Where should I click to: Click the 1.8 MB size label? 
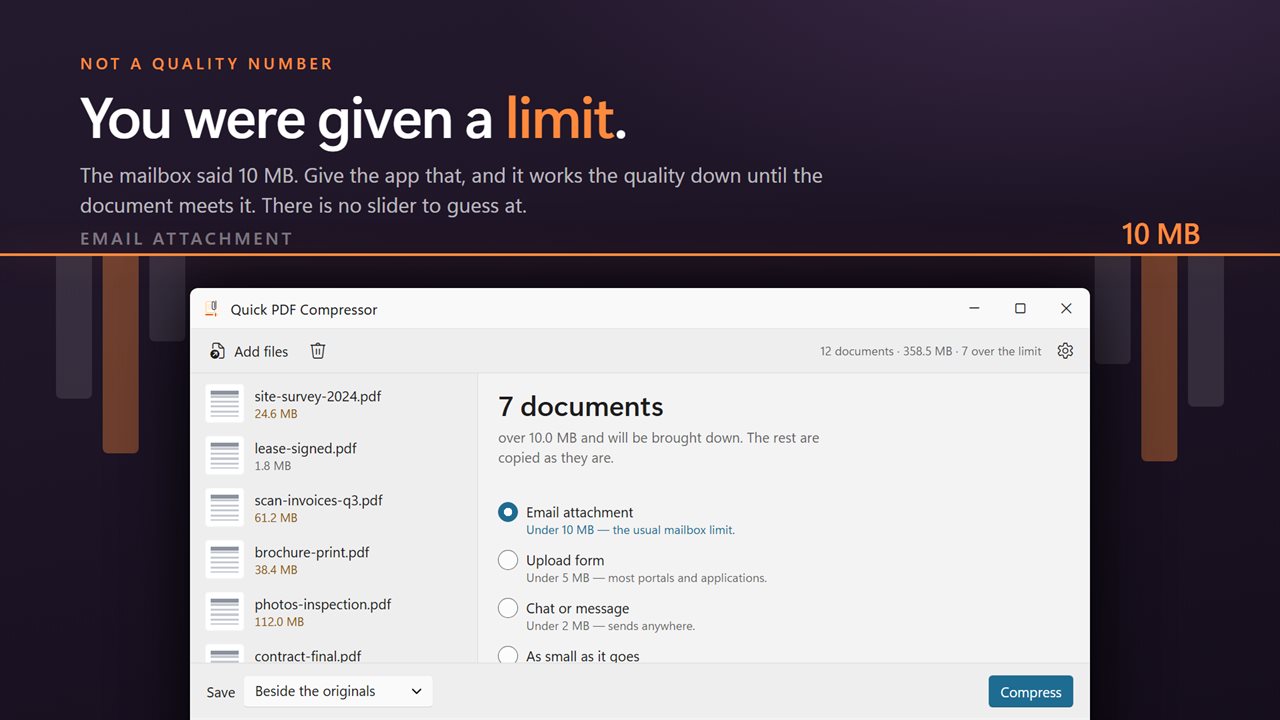[x=273, y=466]
